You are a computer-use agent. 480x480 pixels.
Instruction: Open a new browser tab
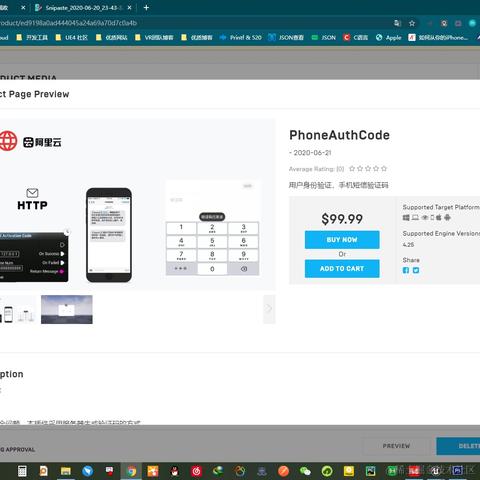[x=146, y=7]
